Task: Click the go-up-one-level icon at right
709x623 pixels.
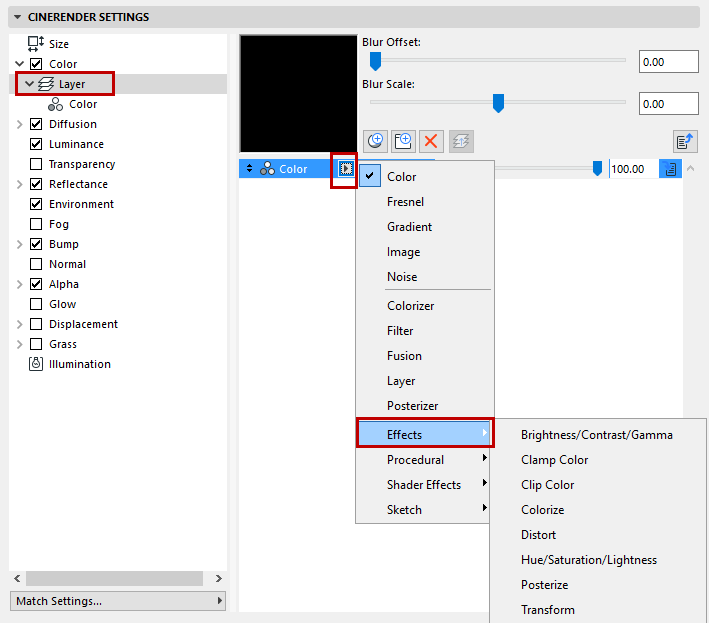Action: (685, 142)
